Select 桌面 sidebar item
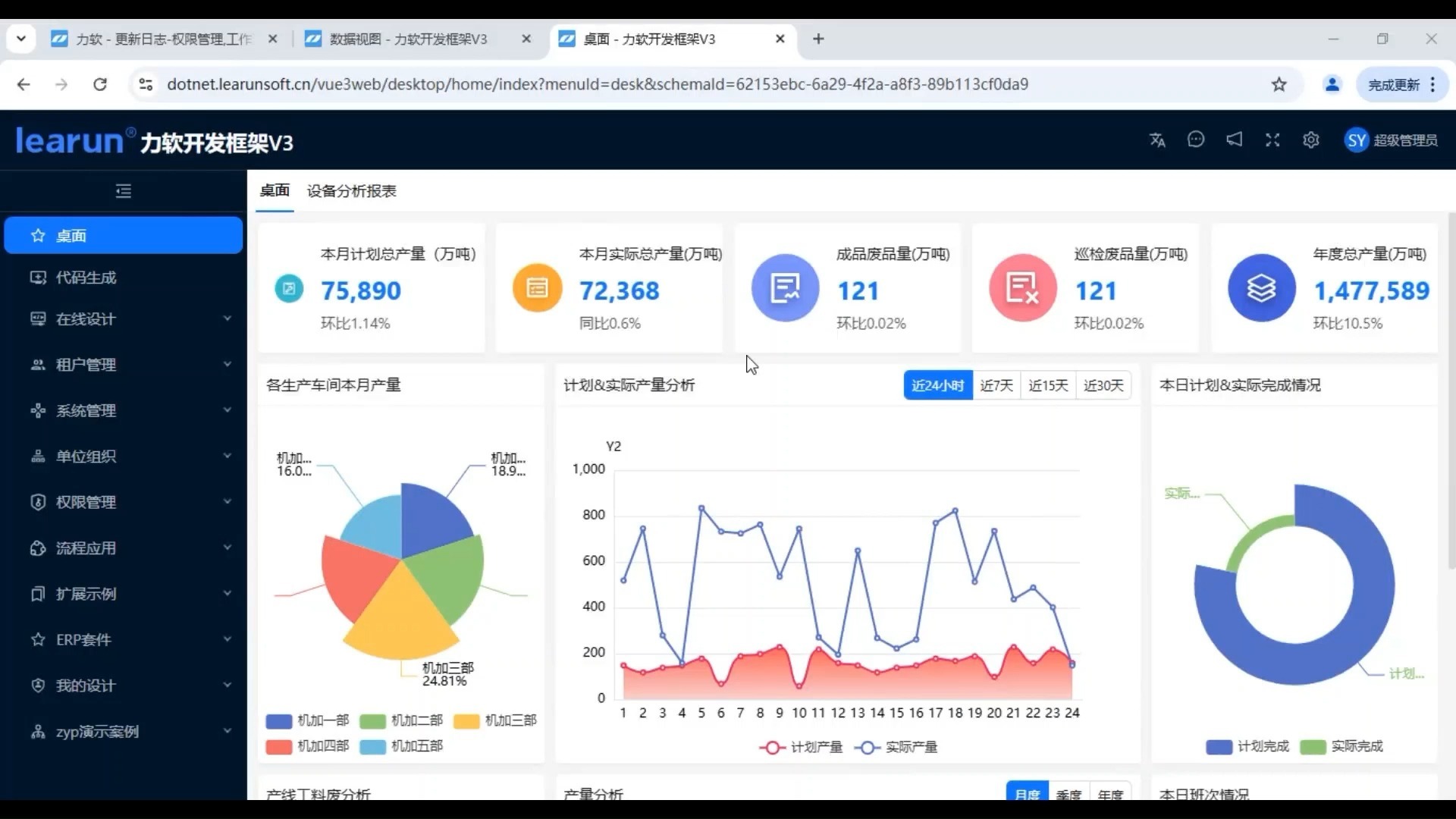 click(x=124, y=235)
